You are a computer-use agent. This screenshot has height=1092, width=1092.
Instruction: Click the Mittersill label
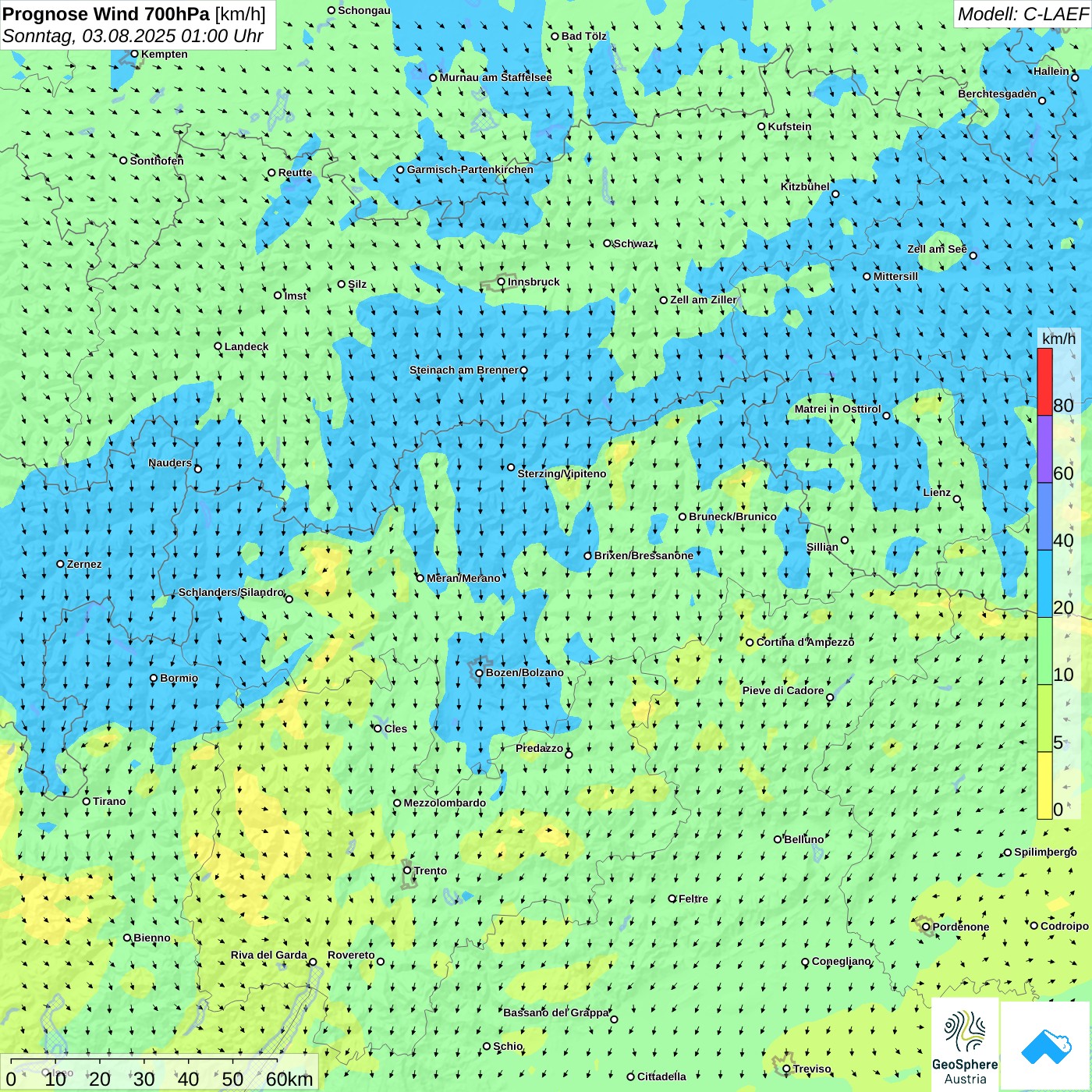(895, 276)
